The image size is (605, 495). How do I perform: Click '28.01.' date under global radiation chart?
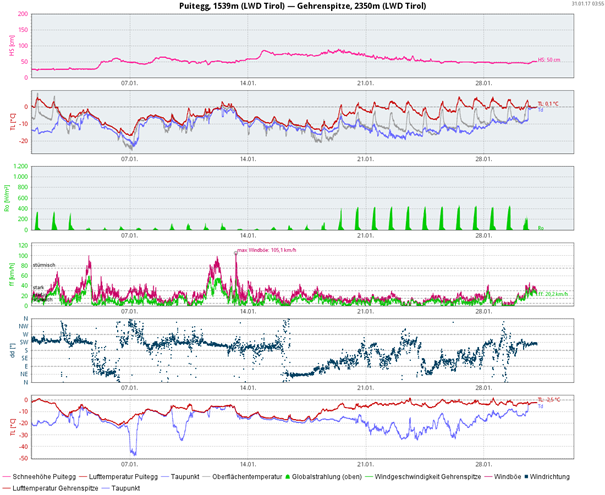pyautogui.click(x=483, y=235)
